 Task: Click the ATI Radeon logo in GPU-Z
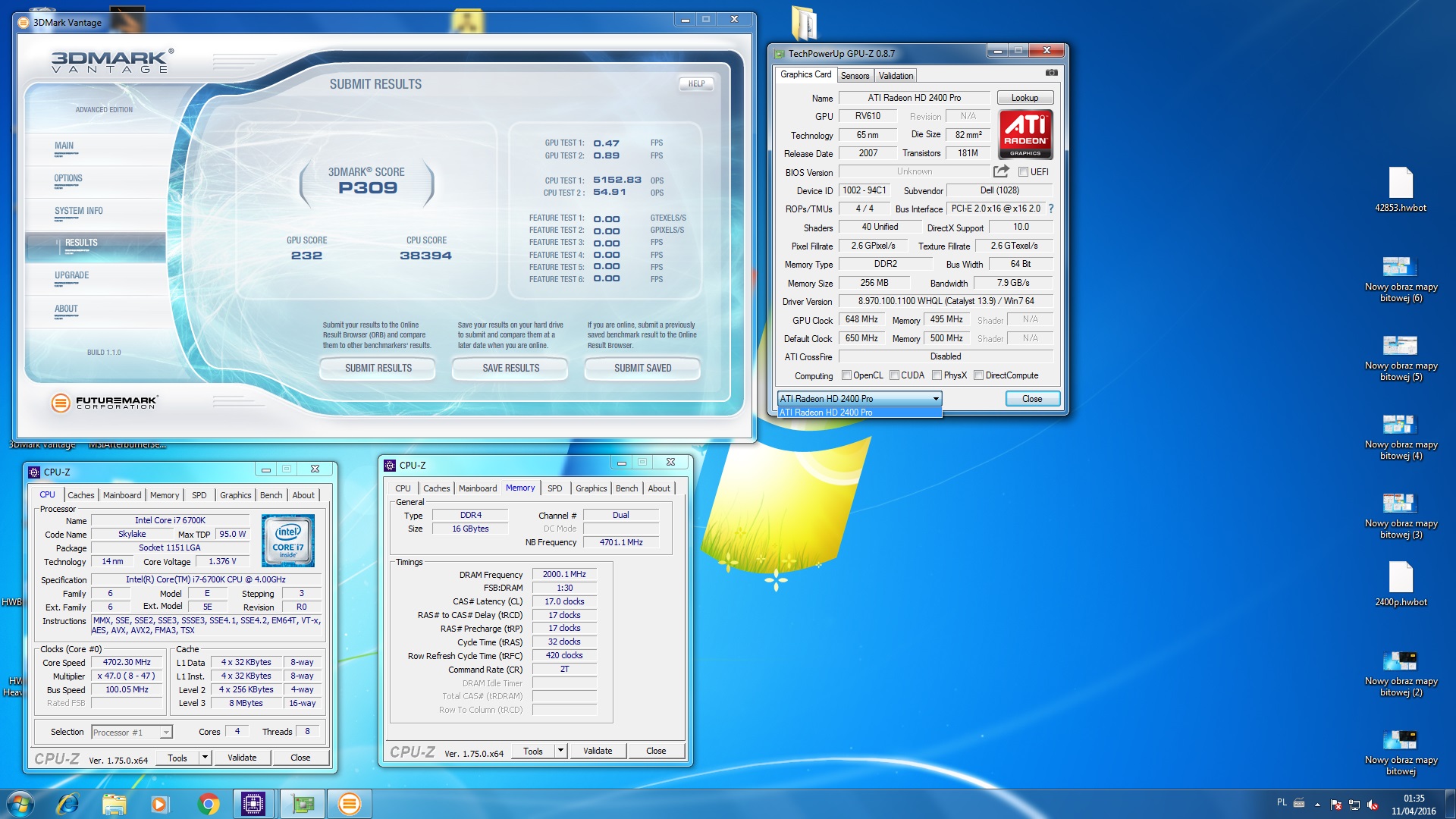click(1025, 133)
